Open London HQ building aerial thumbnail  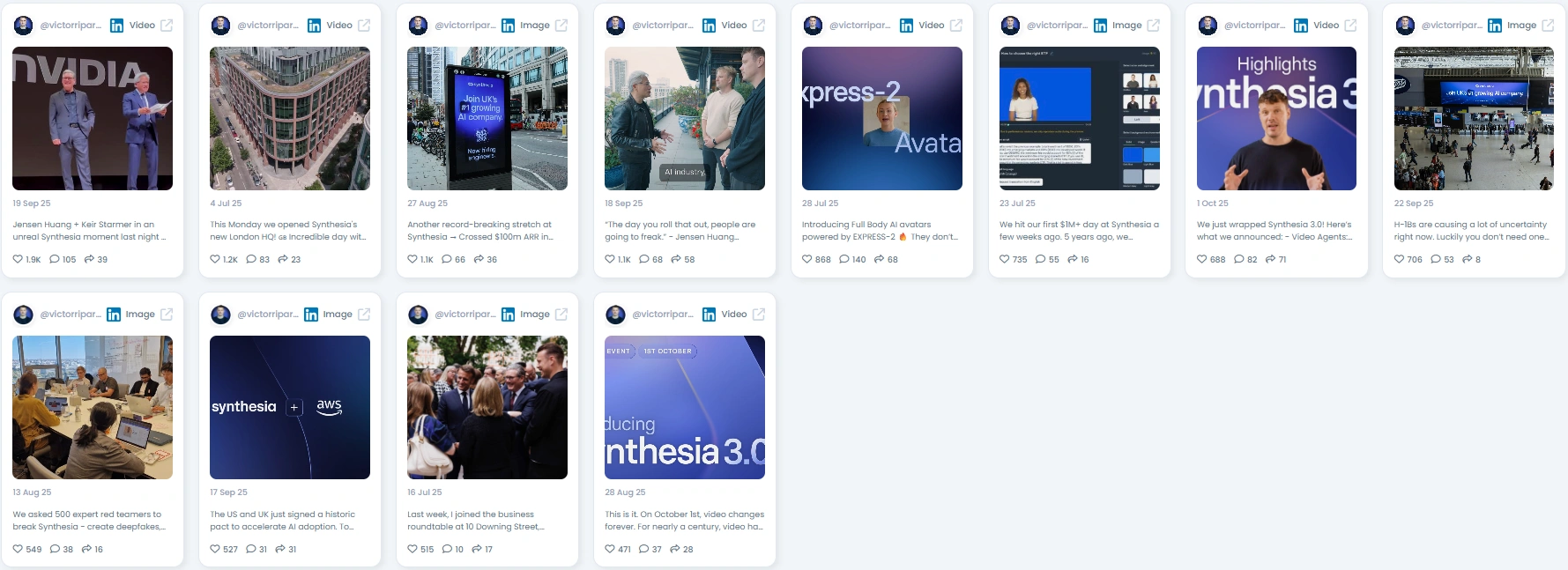coord(290,118)
